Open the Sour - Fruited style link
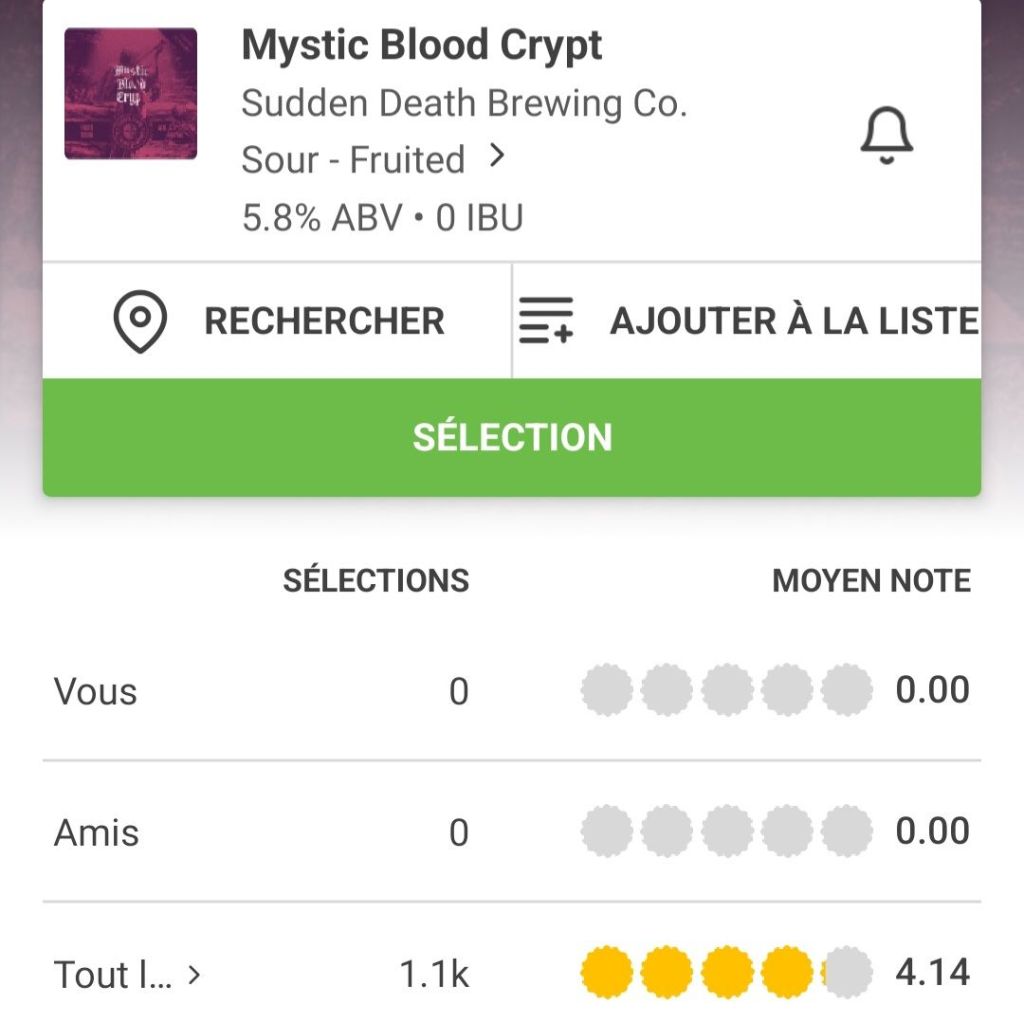This screenshot has height=1023, width=1024. (x=353, y=160)
